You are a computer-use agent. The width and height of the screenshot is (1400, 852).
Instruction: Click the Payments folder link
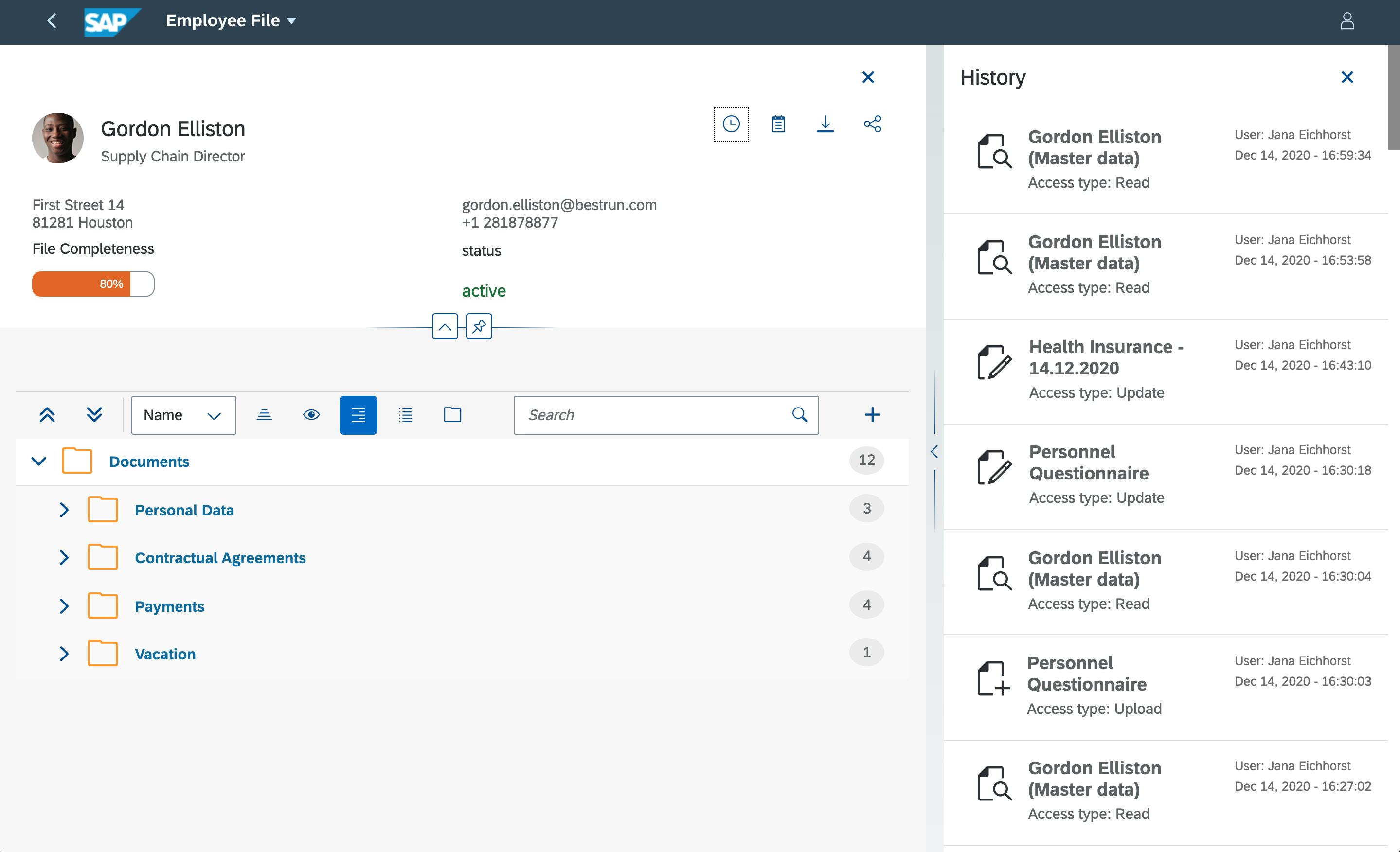click(169, 606)
